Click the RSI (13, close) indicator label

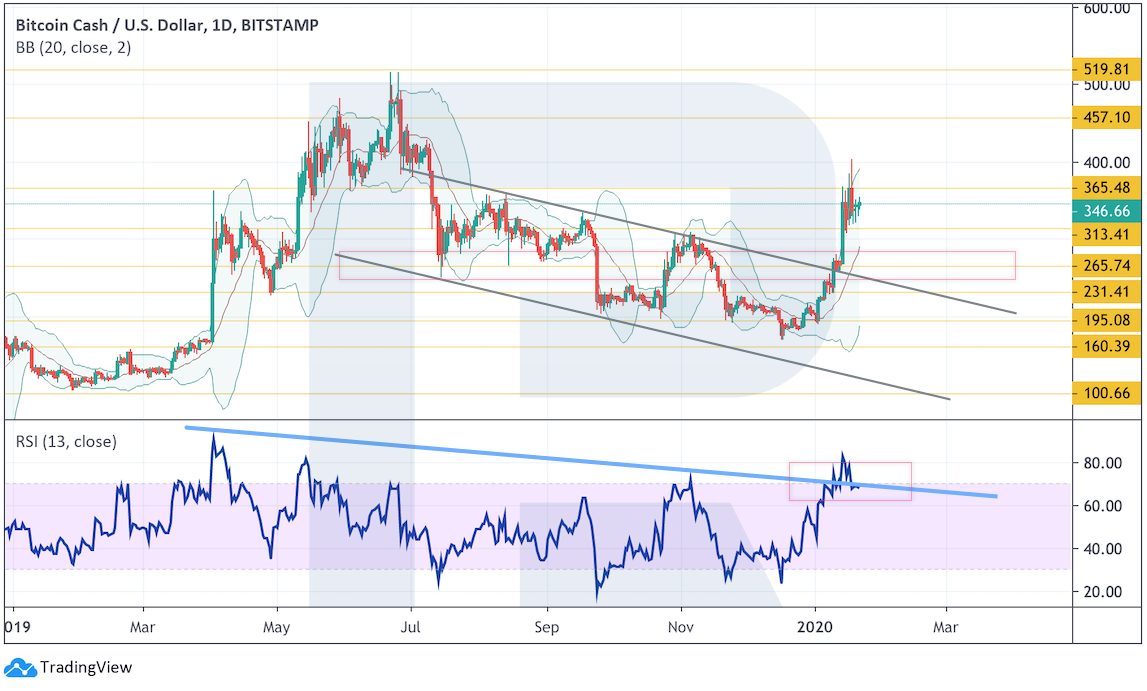pyautogui.click(x=66, y=442)
